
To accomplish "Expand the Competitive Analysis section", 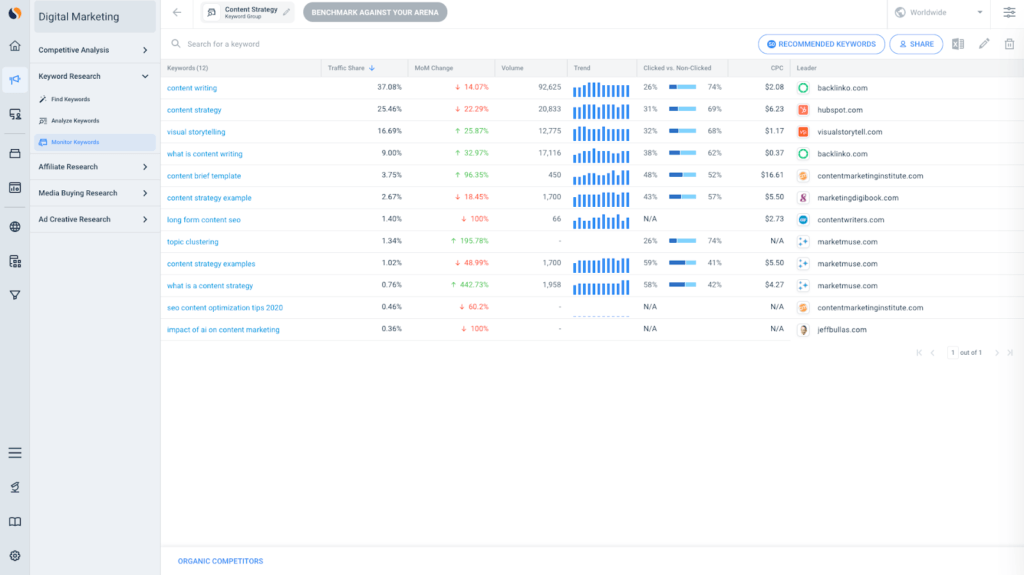I will click(94, 50).
